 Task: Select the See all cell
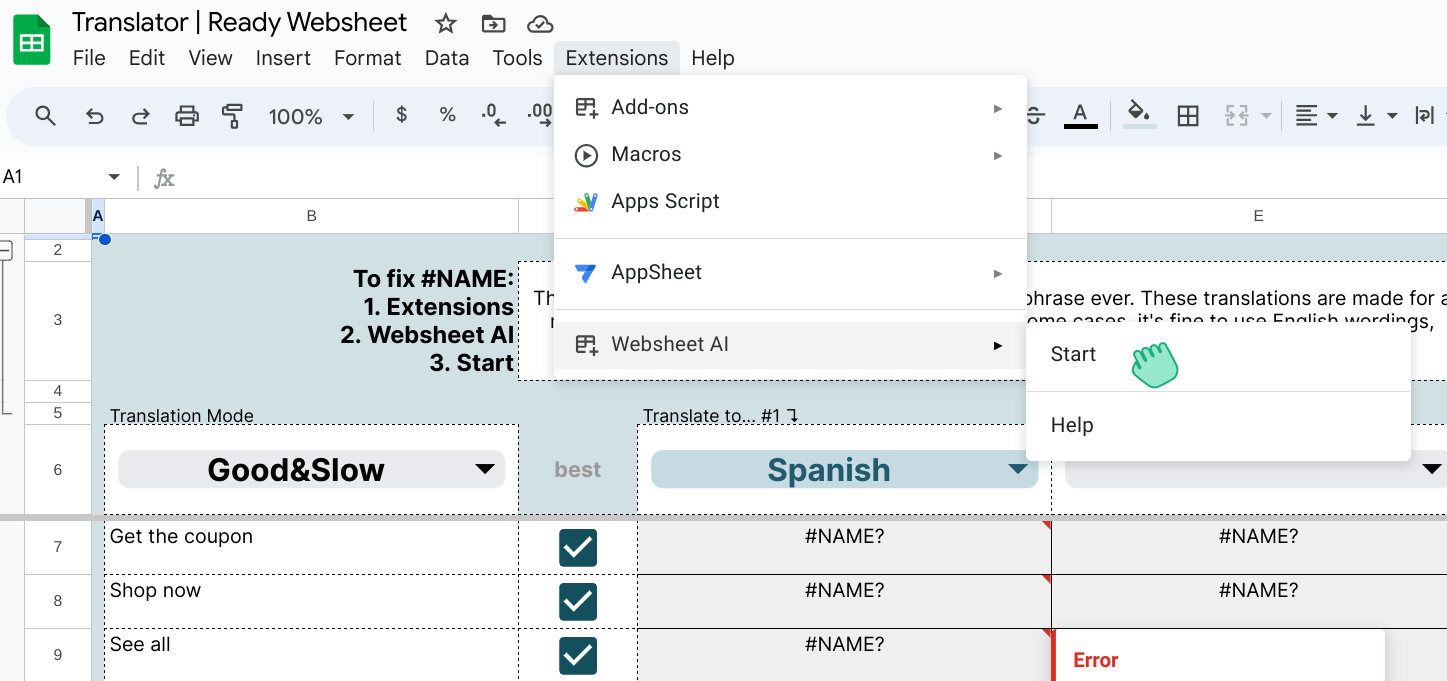(311, 655)
